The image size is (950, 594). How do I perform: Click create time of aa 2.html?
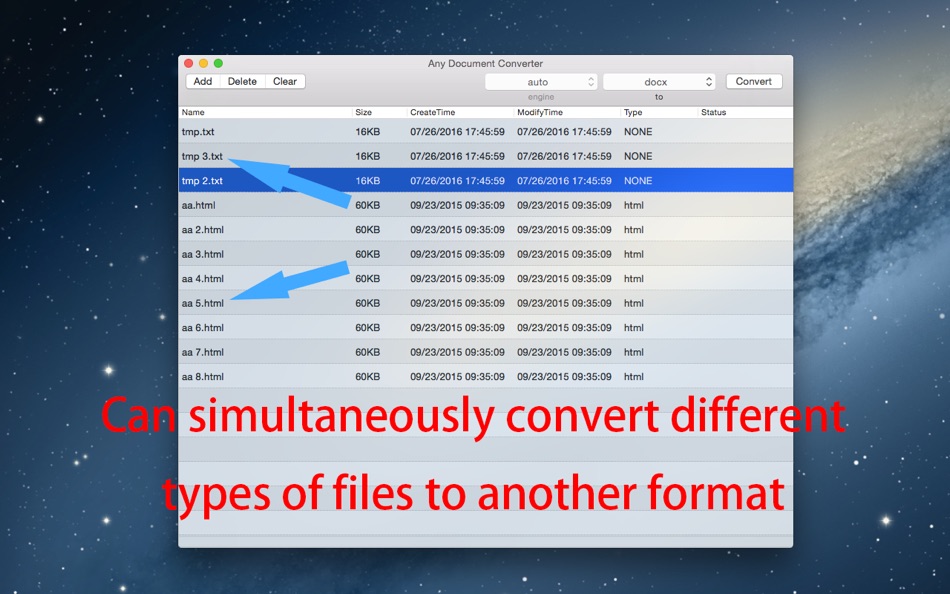[457, 230]
